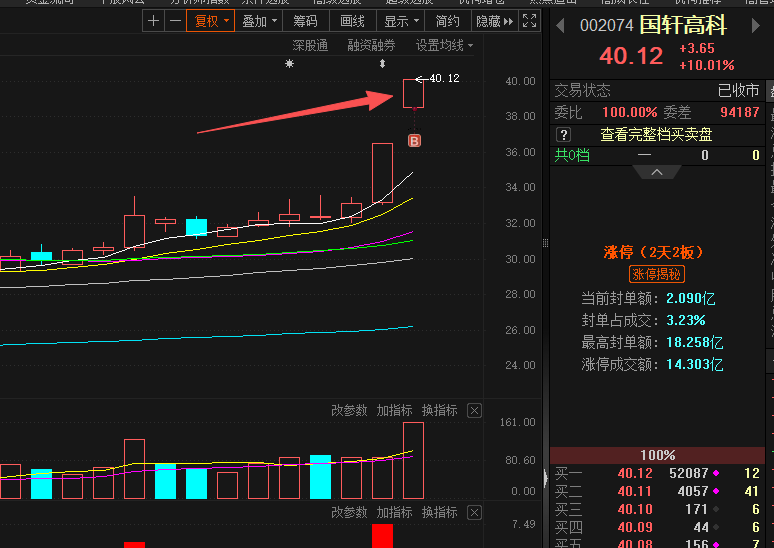
Task: Open 查看完整档买卖盘 link
Action: (656, 134)
